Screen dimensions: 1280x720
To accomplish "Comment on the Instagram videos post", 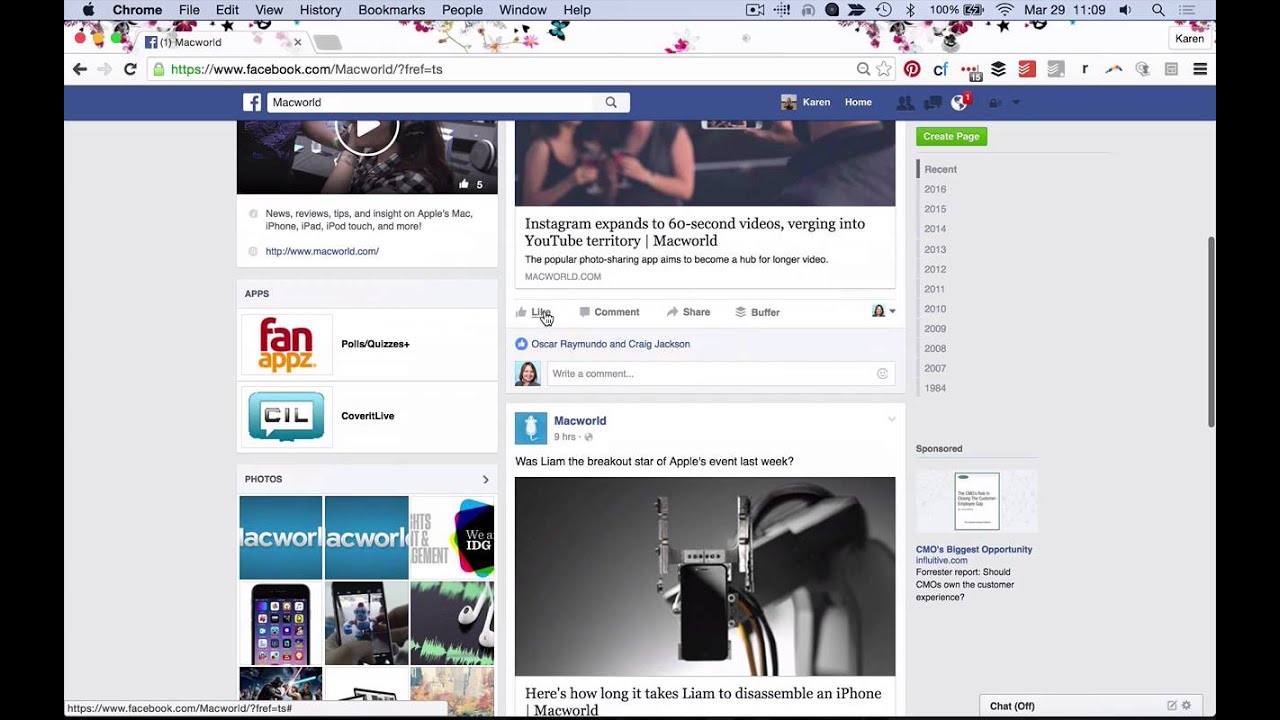I will click(x=609, y=312).
